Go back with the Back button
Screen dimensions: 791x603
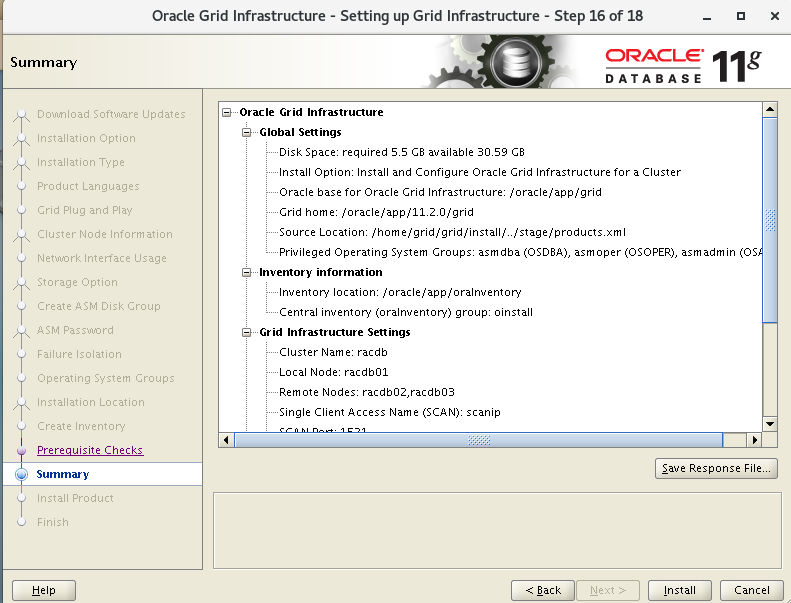(543, 590)
